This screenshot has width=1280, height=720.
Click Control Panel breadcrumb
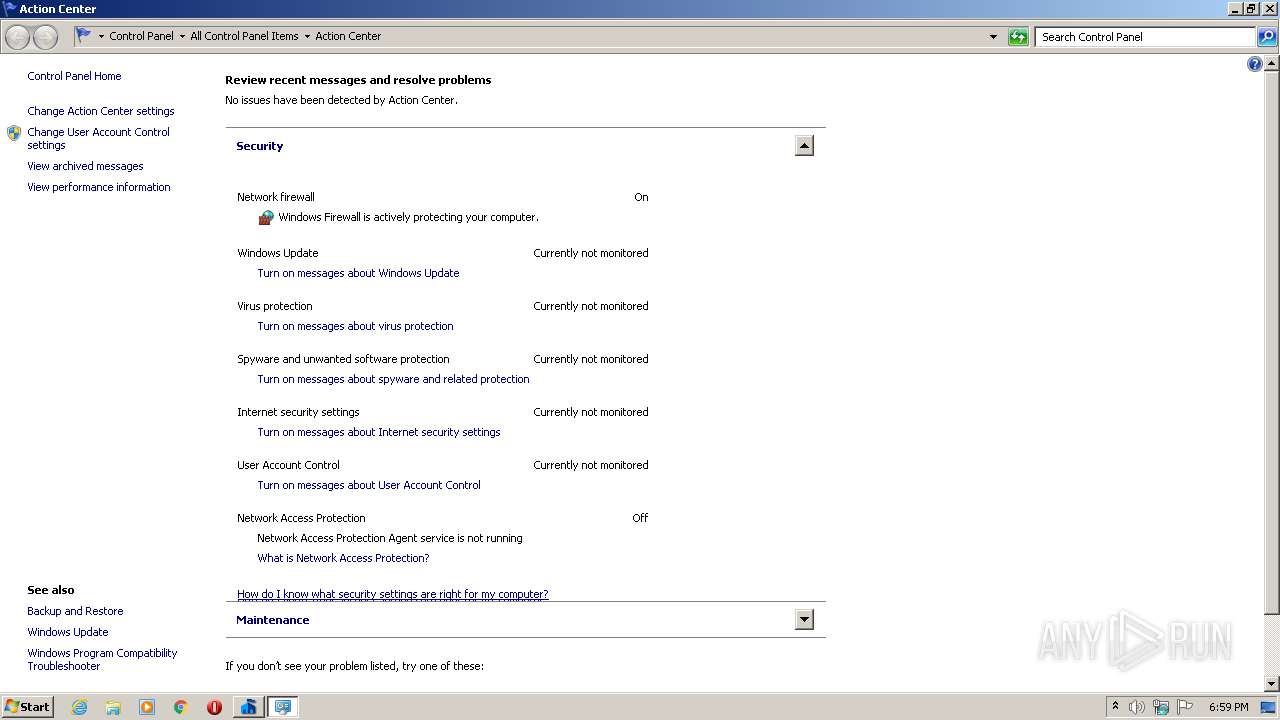[x=141, y=36]
